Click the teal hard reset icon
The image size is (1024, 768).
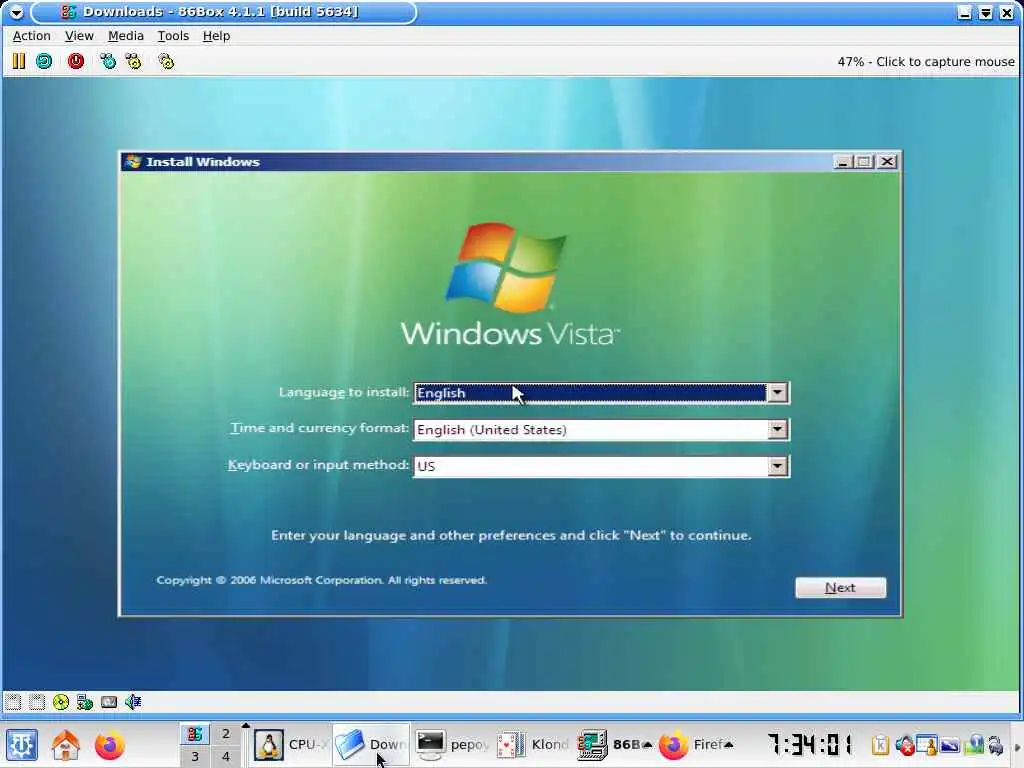44,61
